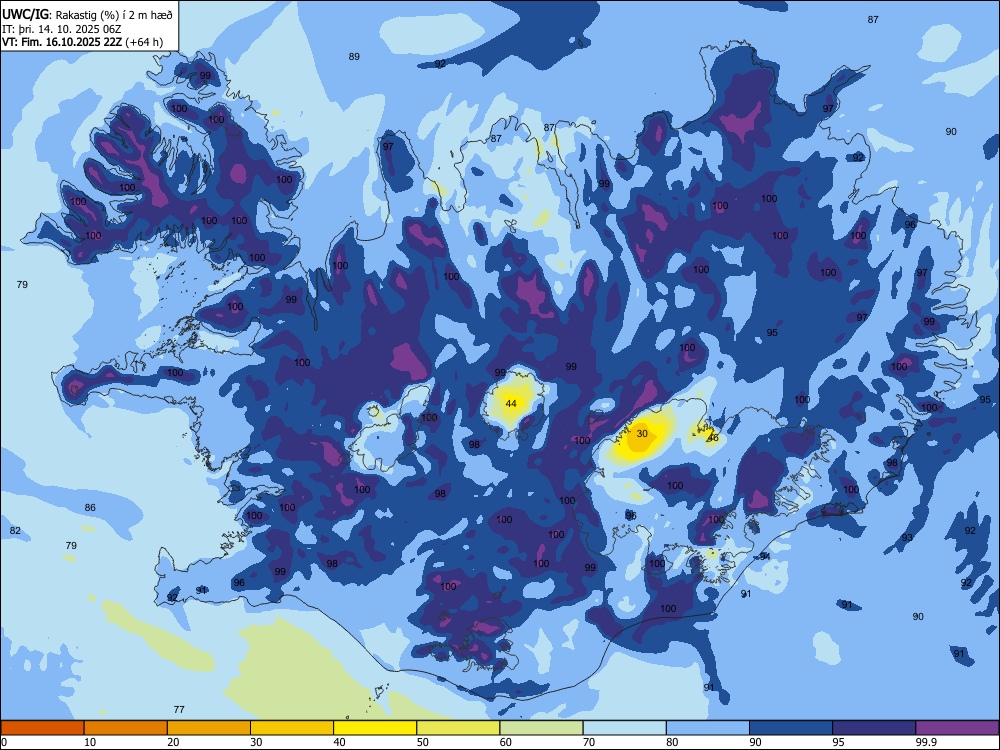Click the '70' legend tick label
Image resolution: width=1000 pixels, height=750 pixels.
click(x=589, y=742)
